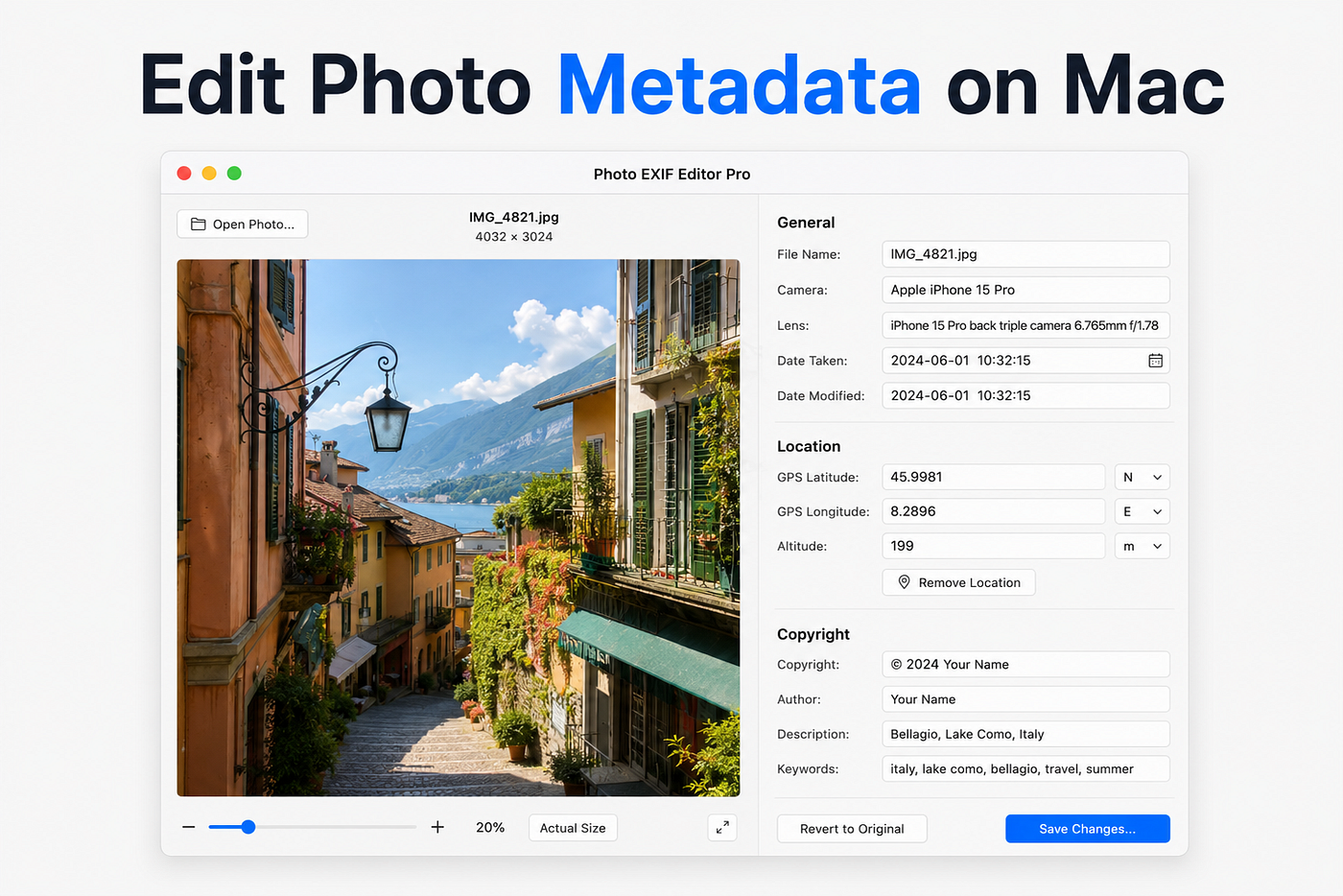Click the zoom slider handle
Screen dimensions: 1343x896
coord(248,827)
